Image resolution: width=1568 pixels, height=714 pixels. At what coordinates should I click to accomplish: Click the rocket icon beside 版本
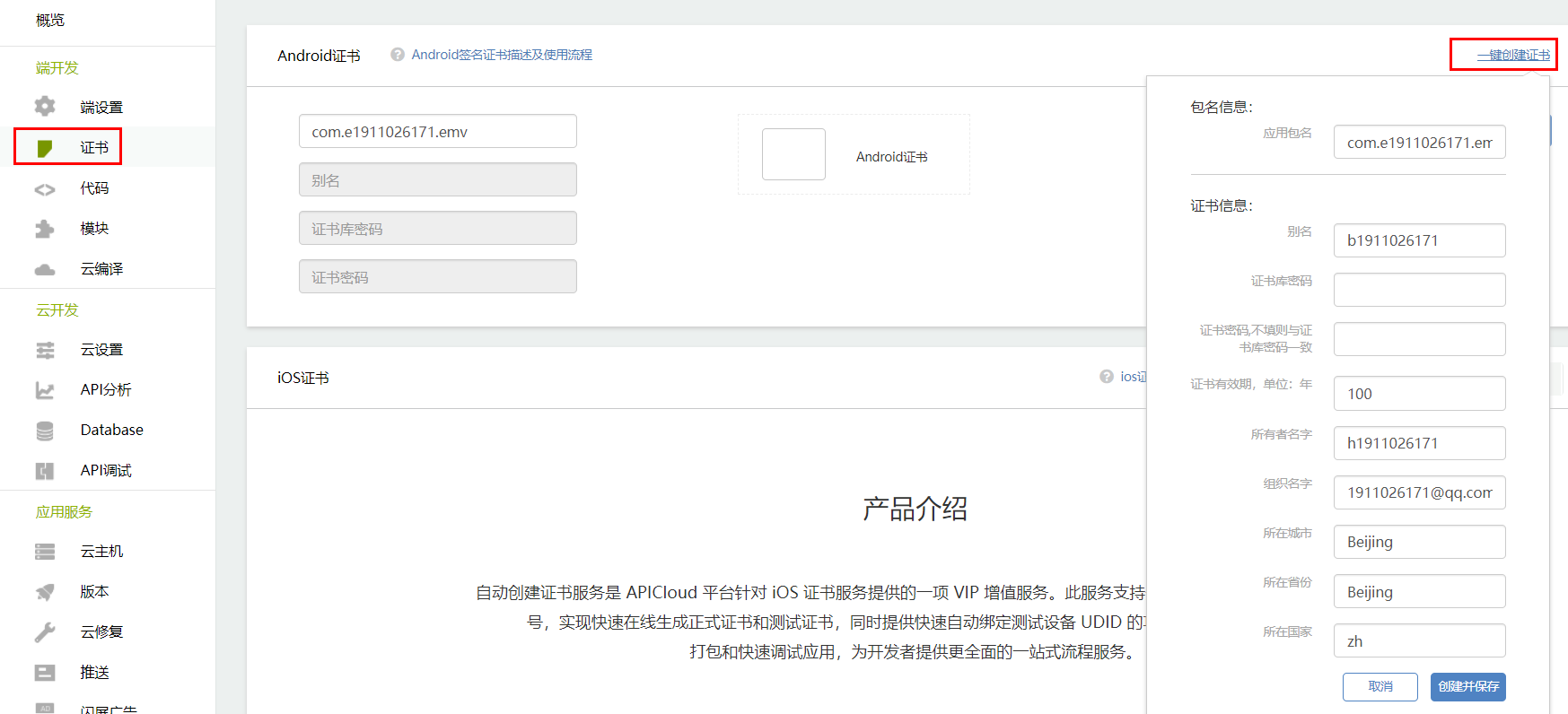(x=45, y=592)
